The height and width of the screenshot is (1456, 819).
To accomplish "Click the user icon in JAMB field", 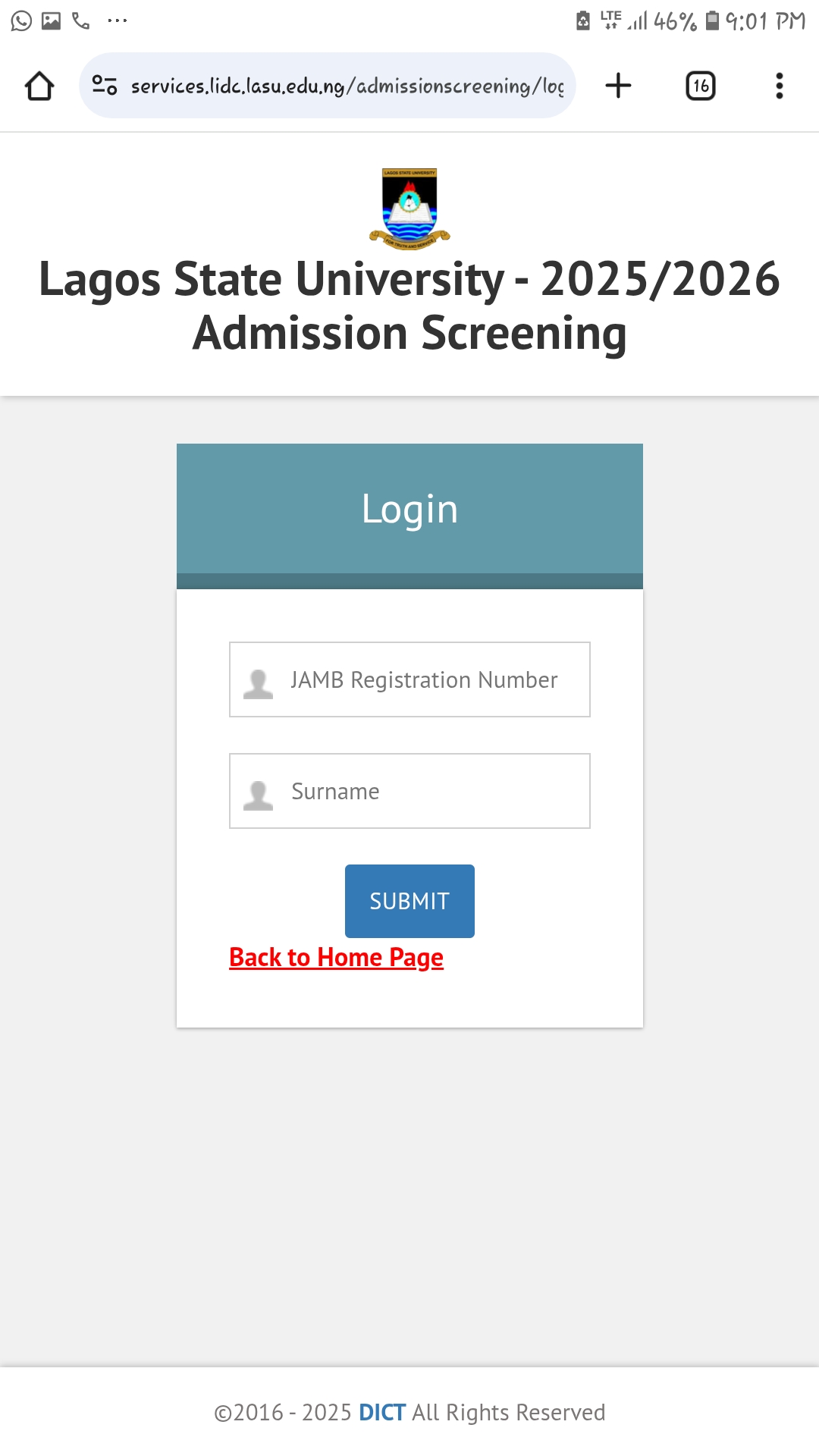I will point(258,684).
